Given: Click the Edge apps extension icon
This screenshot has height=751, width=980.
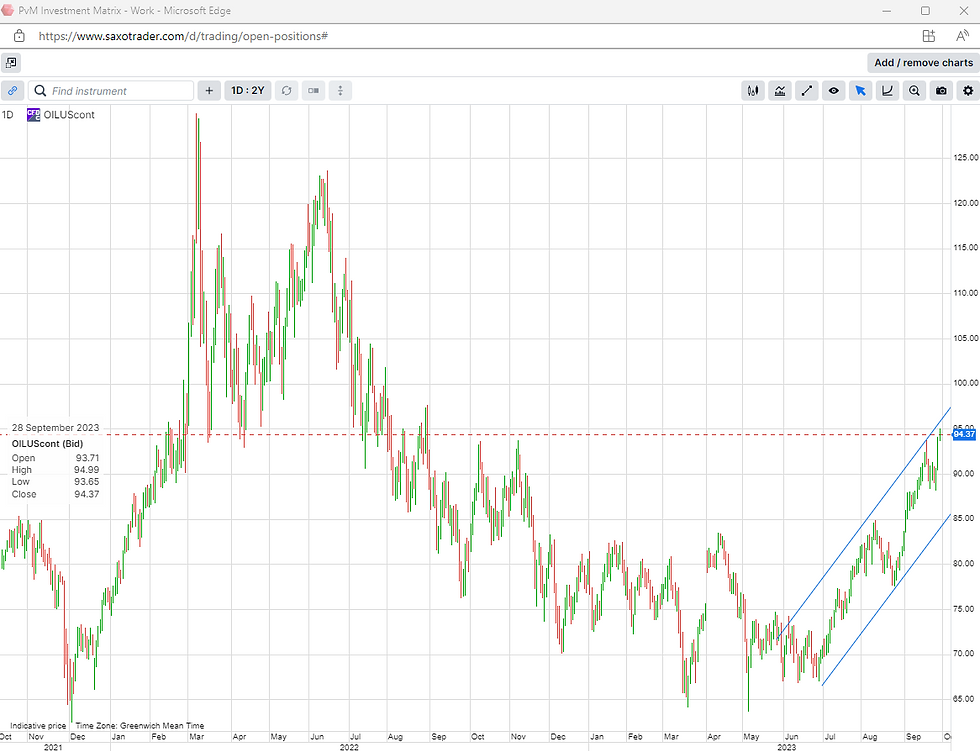Looking at the screenshot, I should click(929, 36).
